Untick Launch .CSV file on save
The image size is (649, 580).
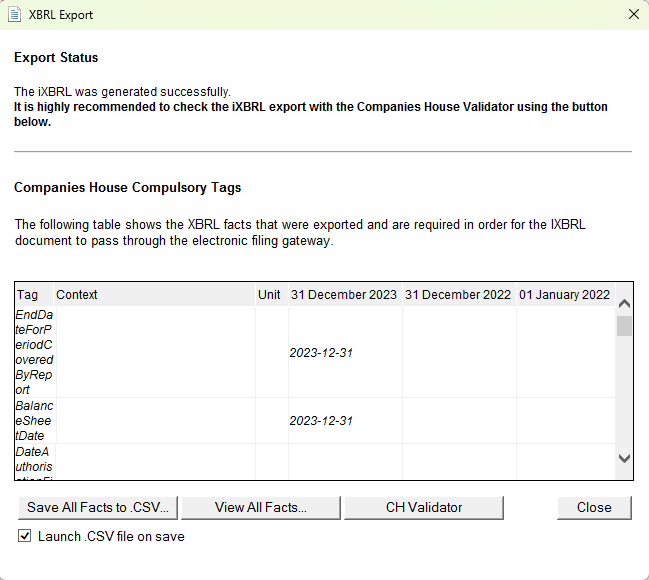click(24, 536)
